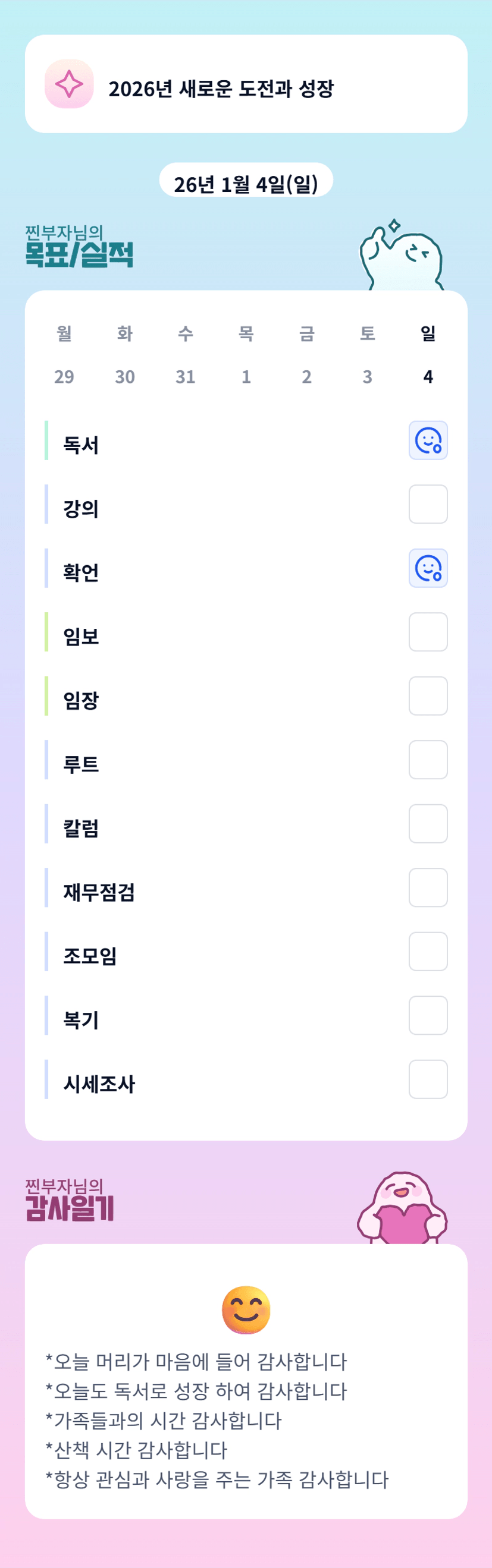
Task: Tick the 재무점검 checkbox
Action: click(x=428, y=887)
